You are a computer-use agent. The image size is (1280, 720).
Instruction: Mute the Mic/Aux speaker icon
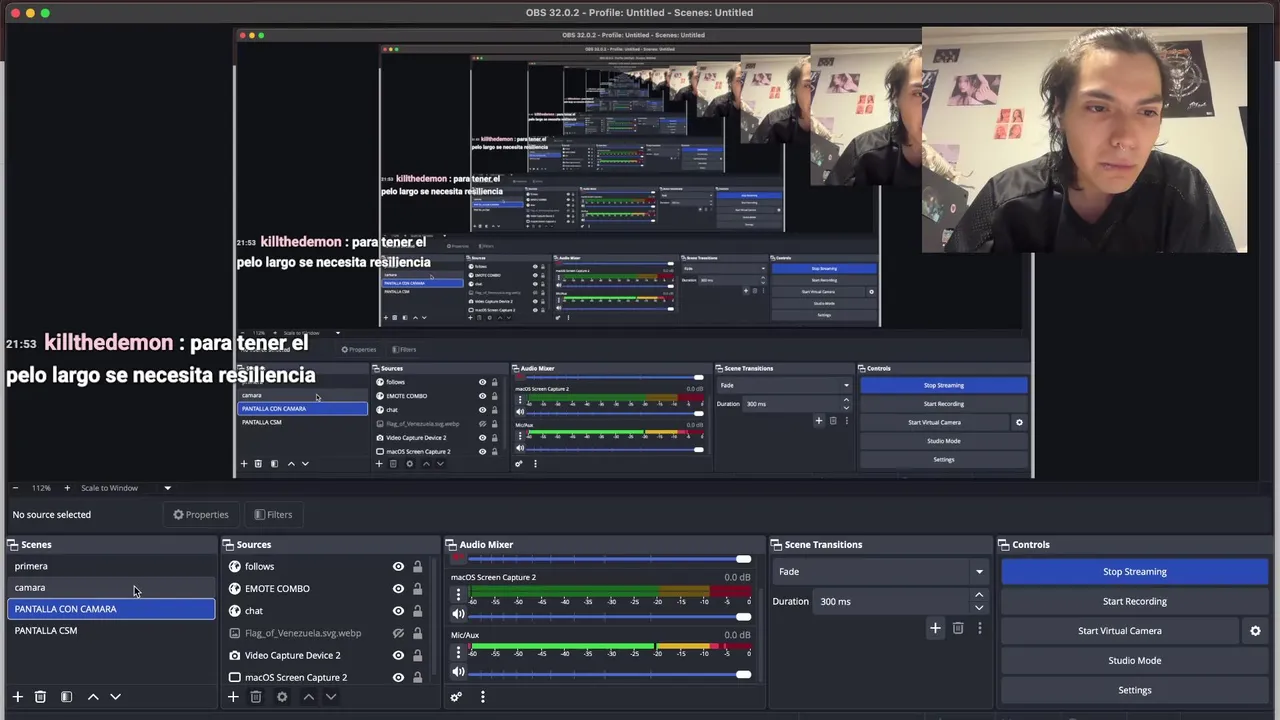point(458,672)
